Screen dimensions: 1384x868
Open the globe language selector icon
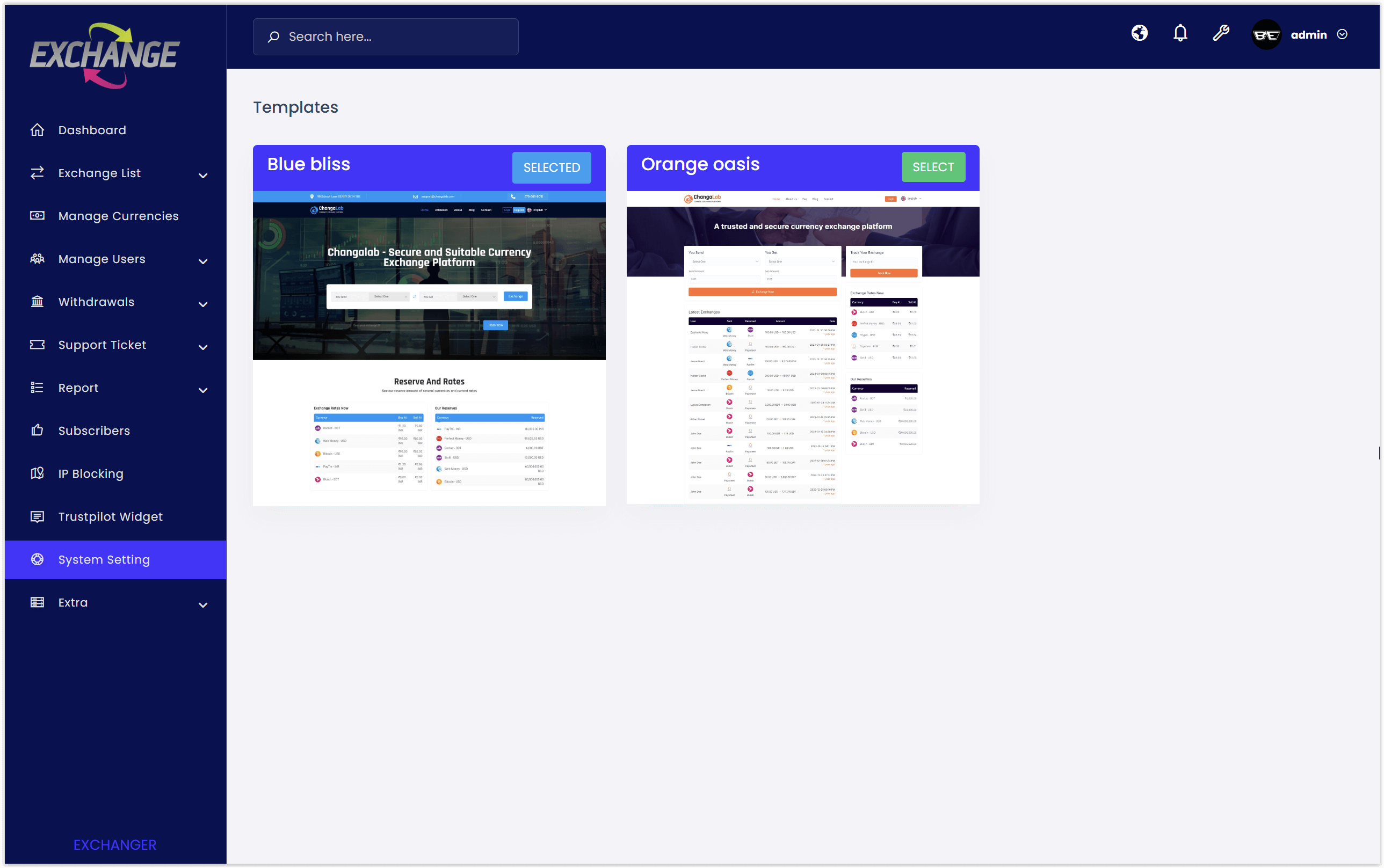[x=1139, y=34]
